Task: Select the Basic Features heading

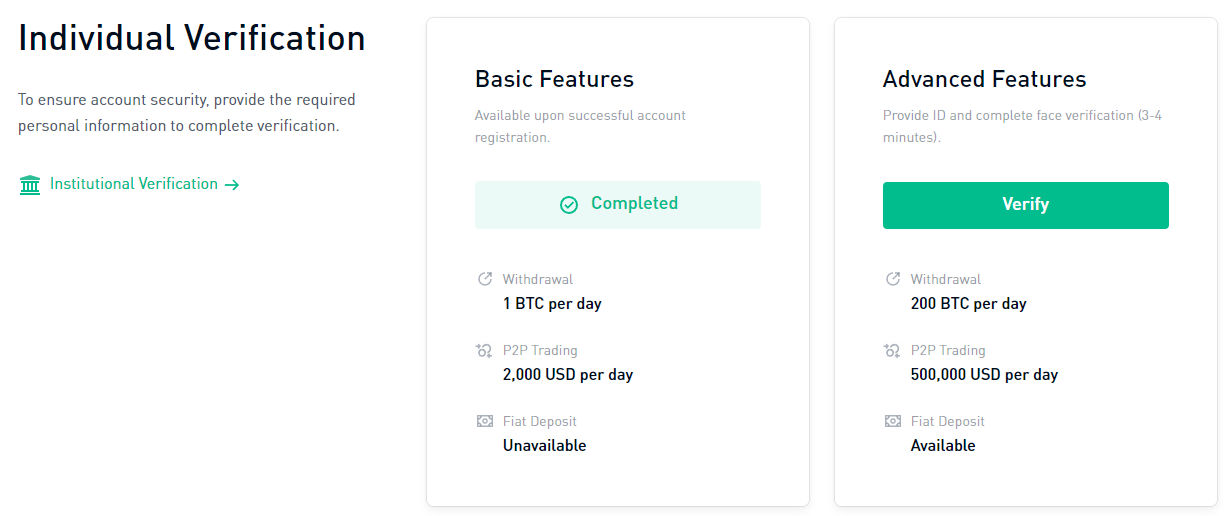Action: click(554, 79)
